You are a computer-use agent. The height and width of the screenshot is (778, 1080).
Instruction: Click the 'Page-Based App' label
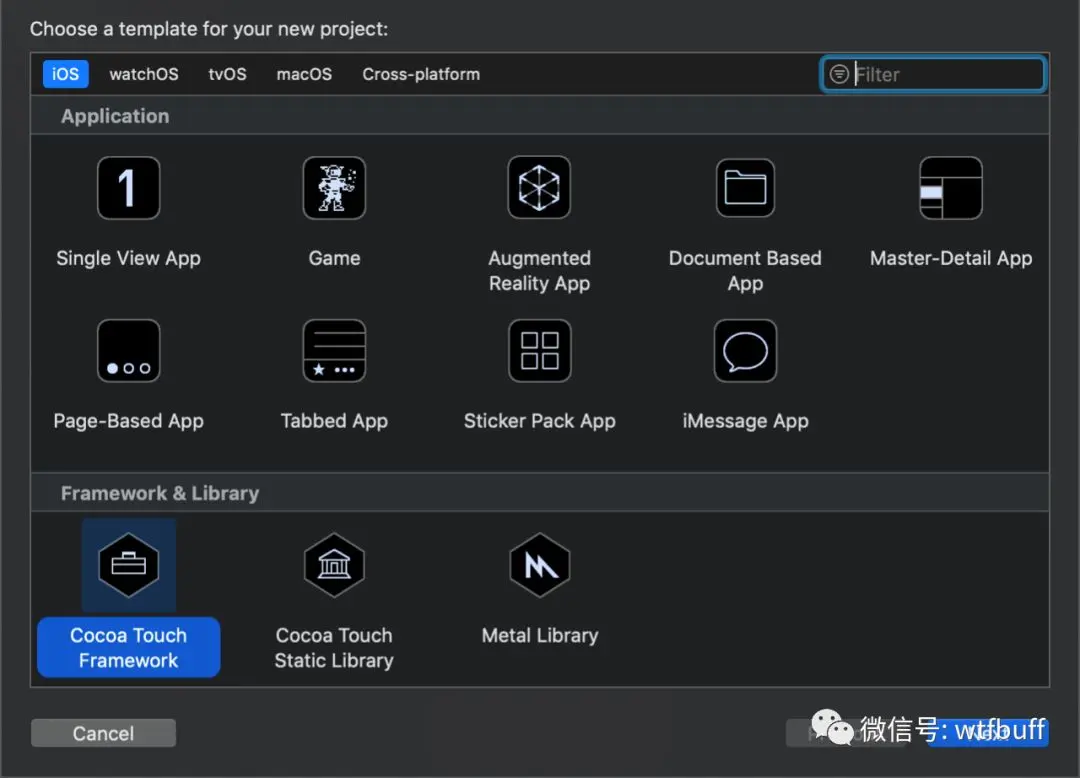click(128, 421)
